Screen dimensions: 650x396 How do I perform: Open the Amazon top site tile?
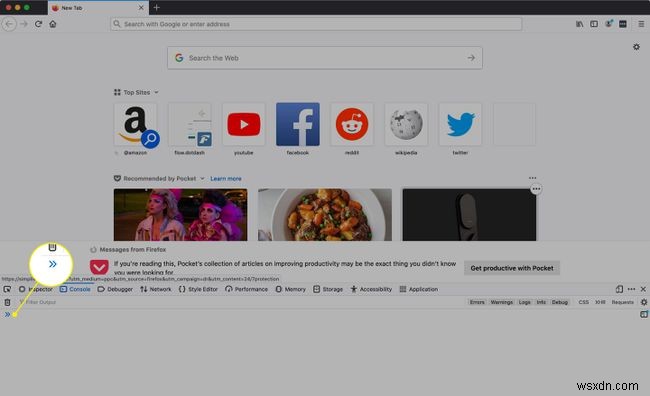point(136,124)
